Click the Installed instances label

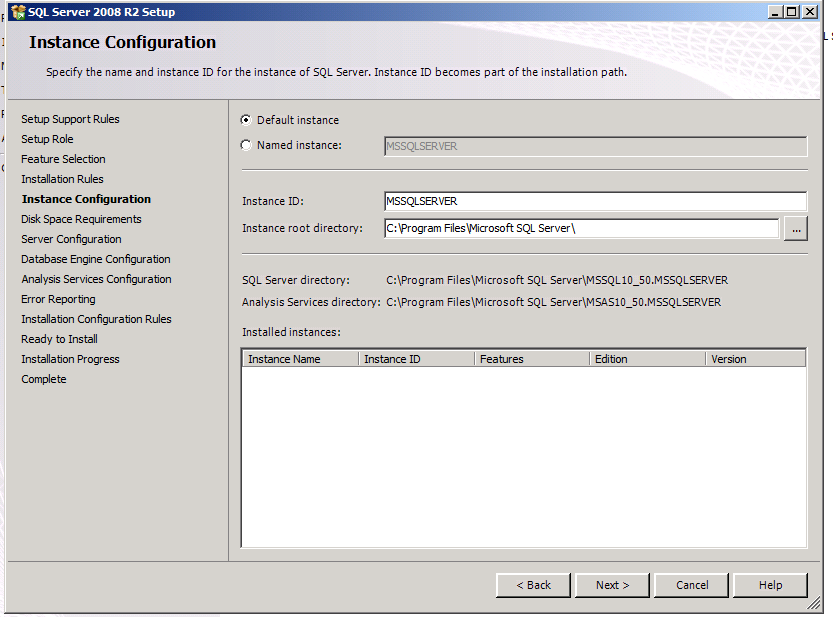pos(291,332)
